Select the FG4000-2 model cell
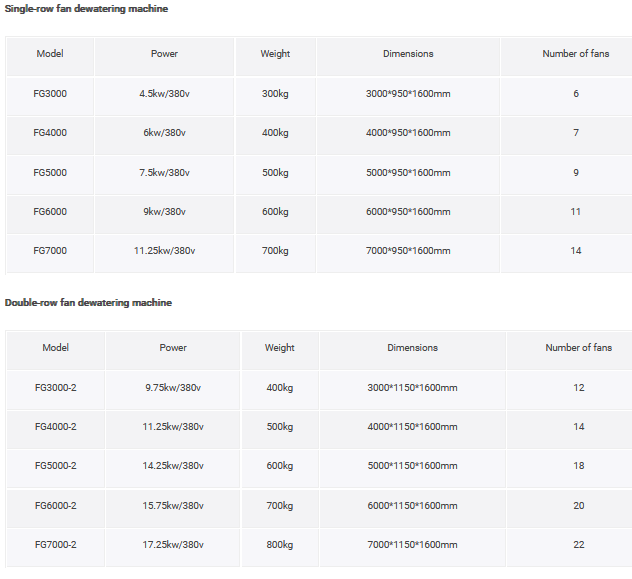This screenshot has width=632, height=579. [55, 427]
